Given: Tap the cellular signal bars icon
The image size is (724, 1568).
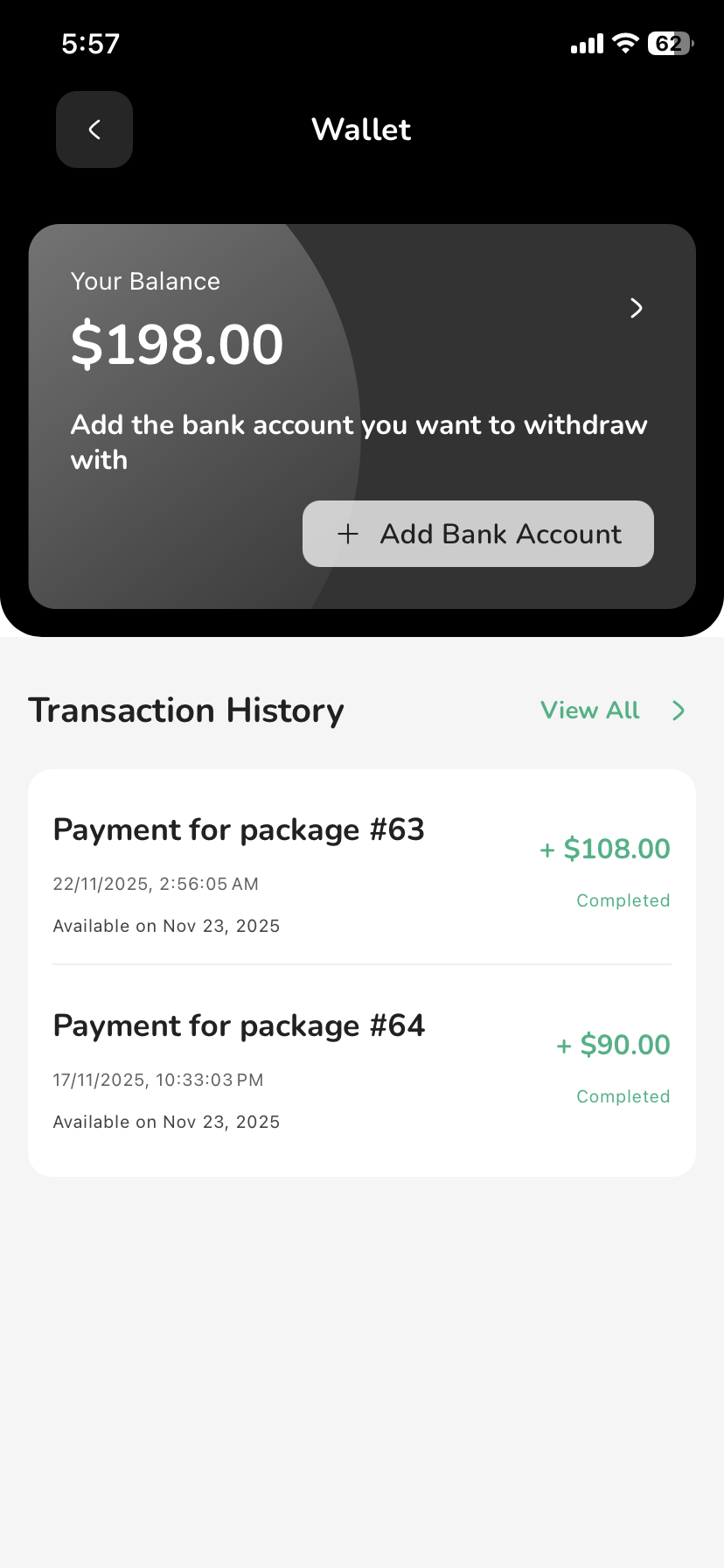Looking at the screenshot, I should tap(588, 44).
